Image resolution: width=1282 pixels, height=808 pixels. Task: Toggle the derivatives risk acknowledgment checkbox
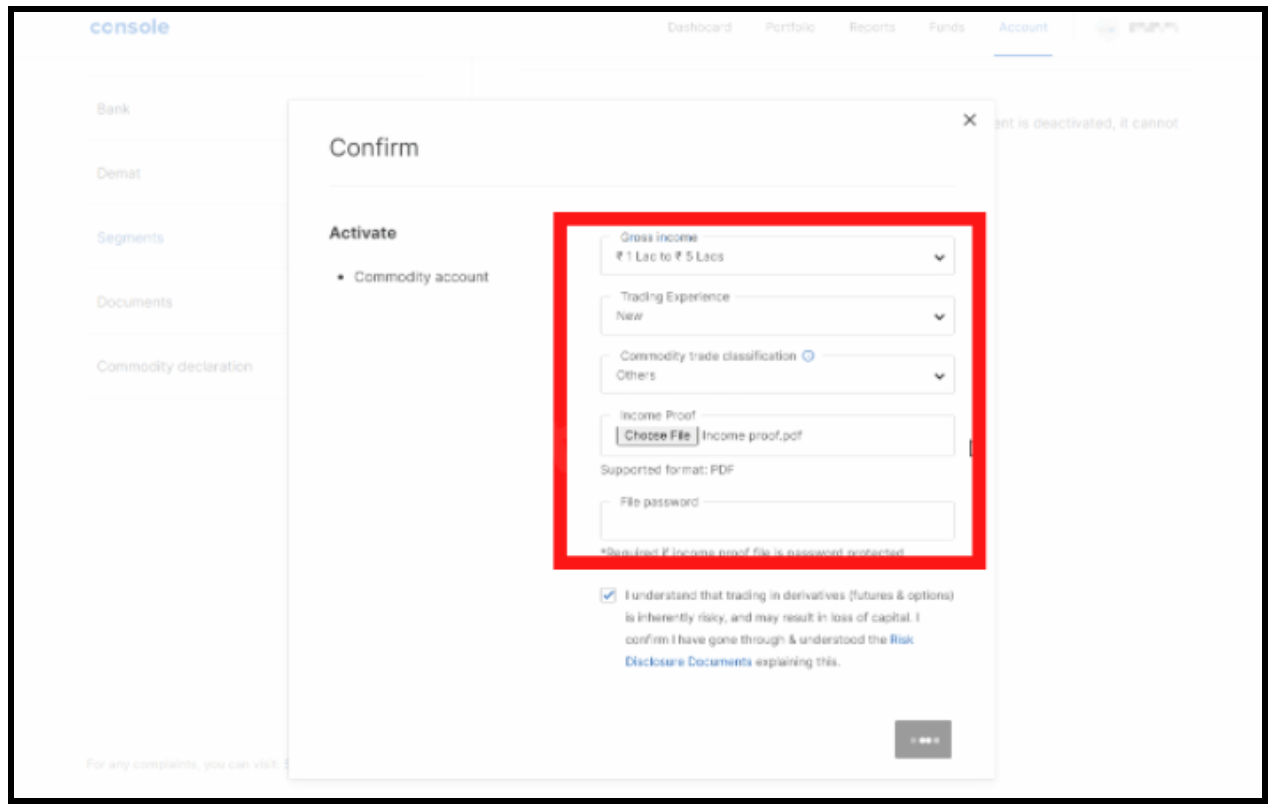pos(609,595)
